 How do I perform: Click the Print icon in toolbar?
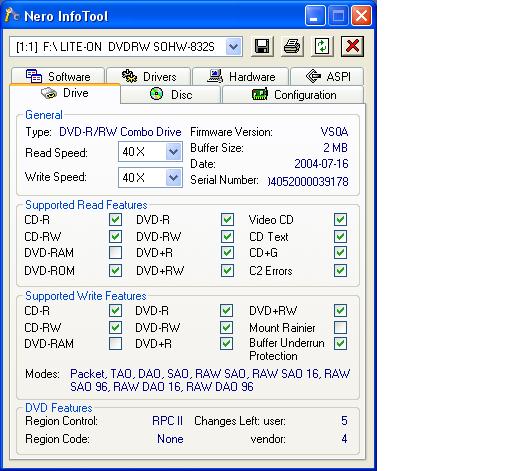(292, 46)
